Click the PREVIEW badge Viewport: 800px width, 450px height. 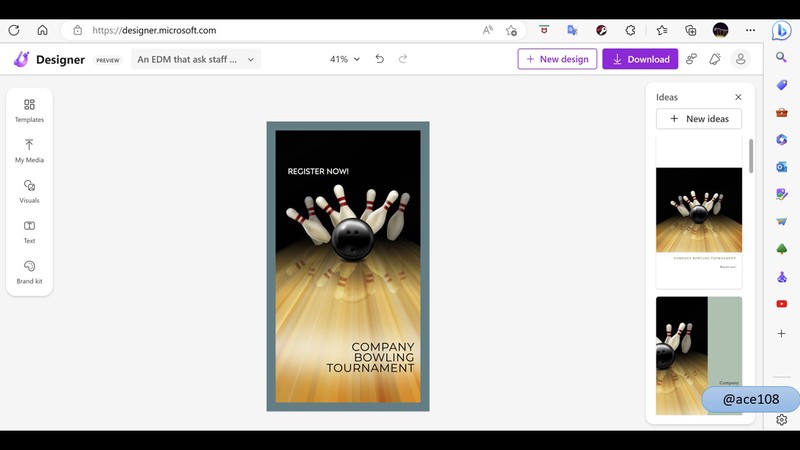pos(108,60)
